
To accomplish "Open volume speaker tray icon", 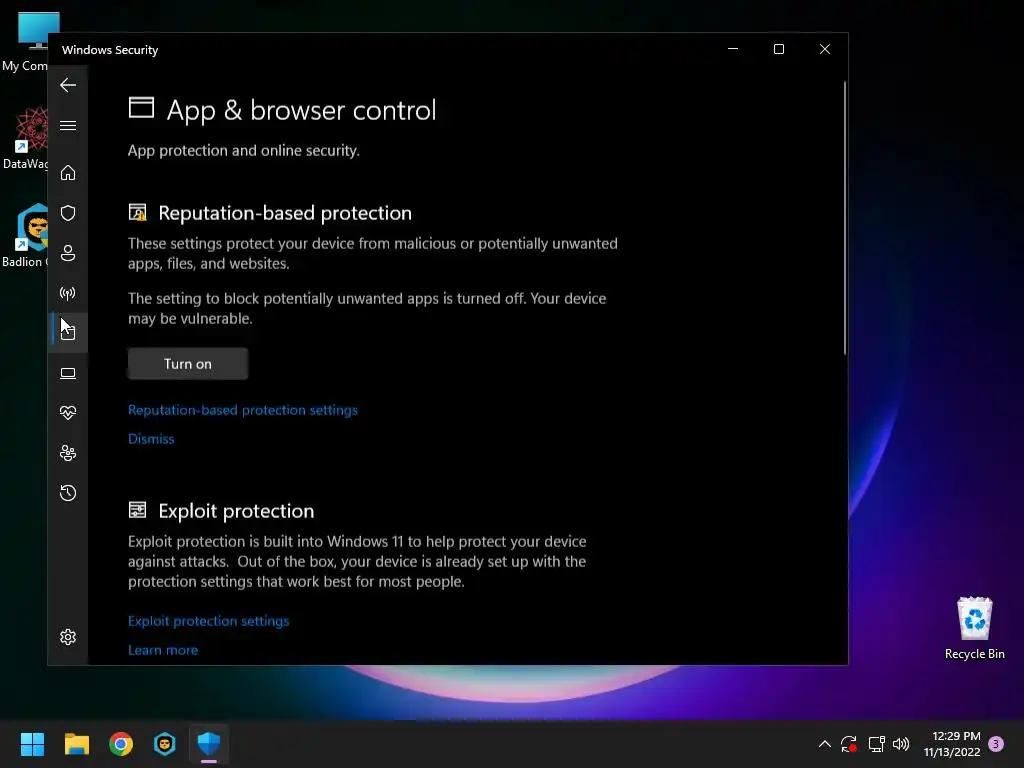I will click(901, 744).
